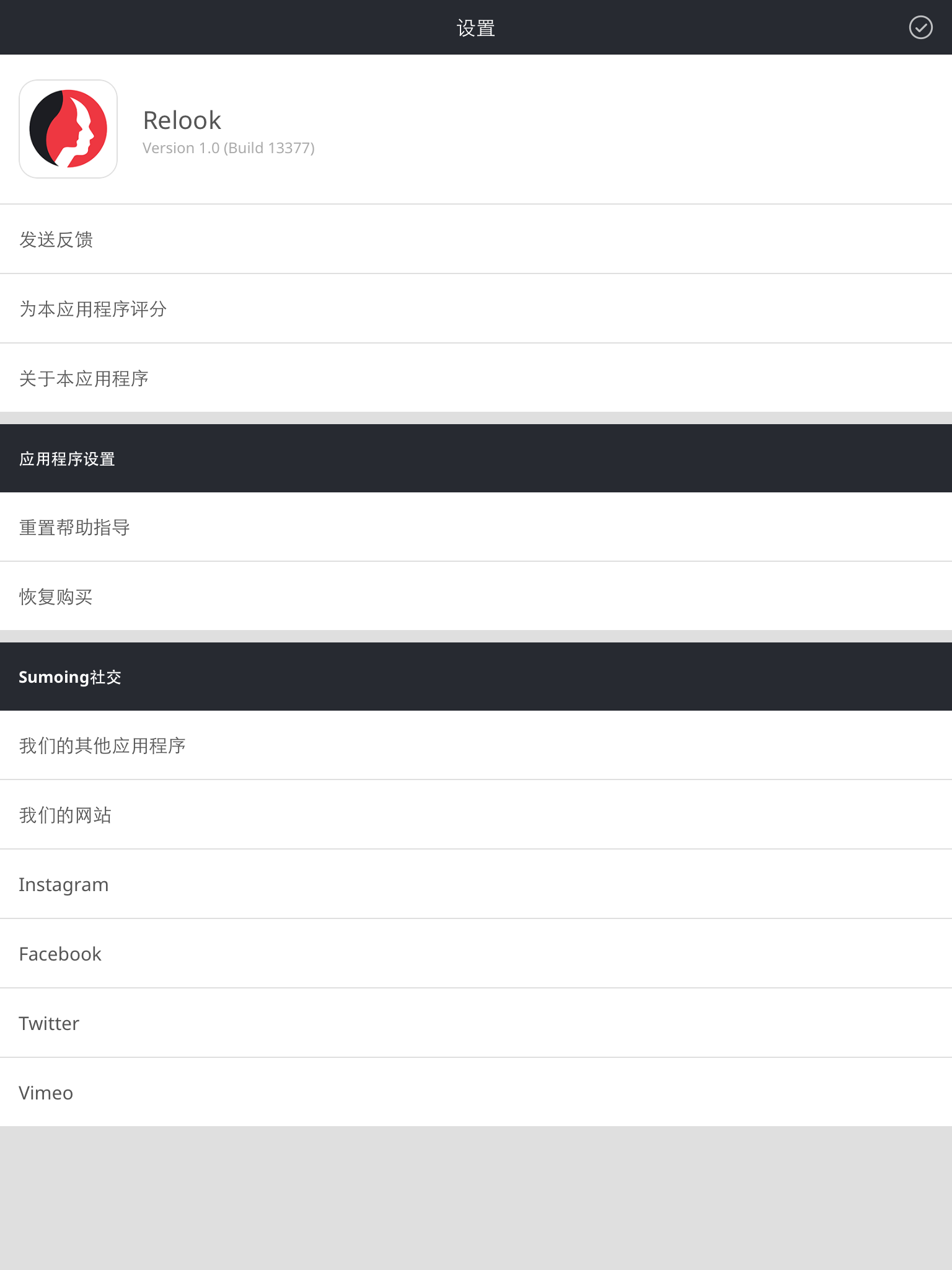The width and height of the screenshot is (952, 1270).
Task: Tap the 应用程序设置 section header
Action: [x=476, y=458]
